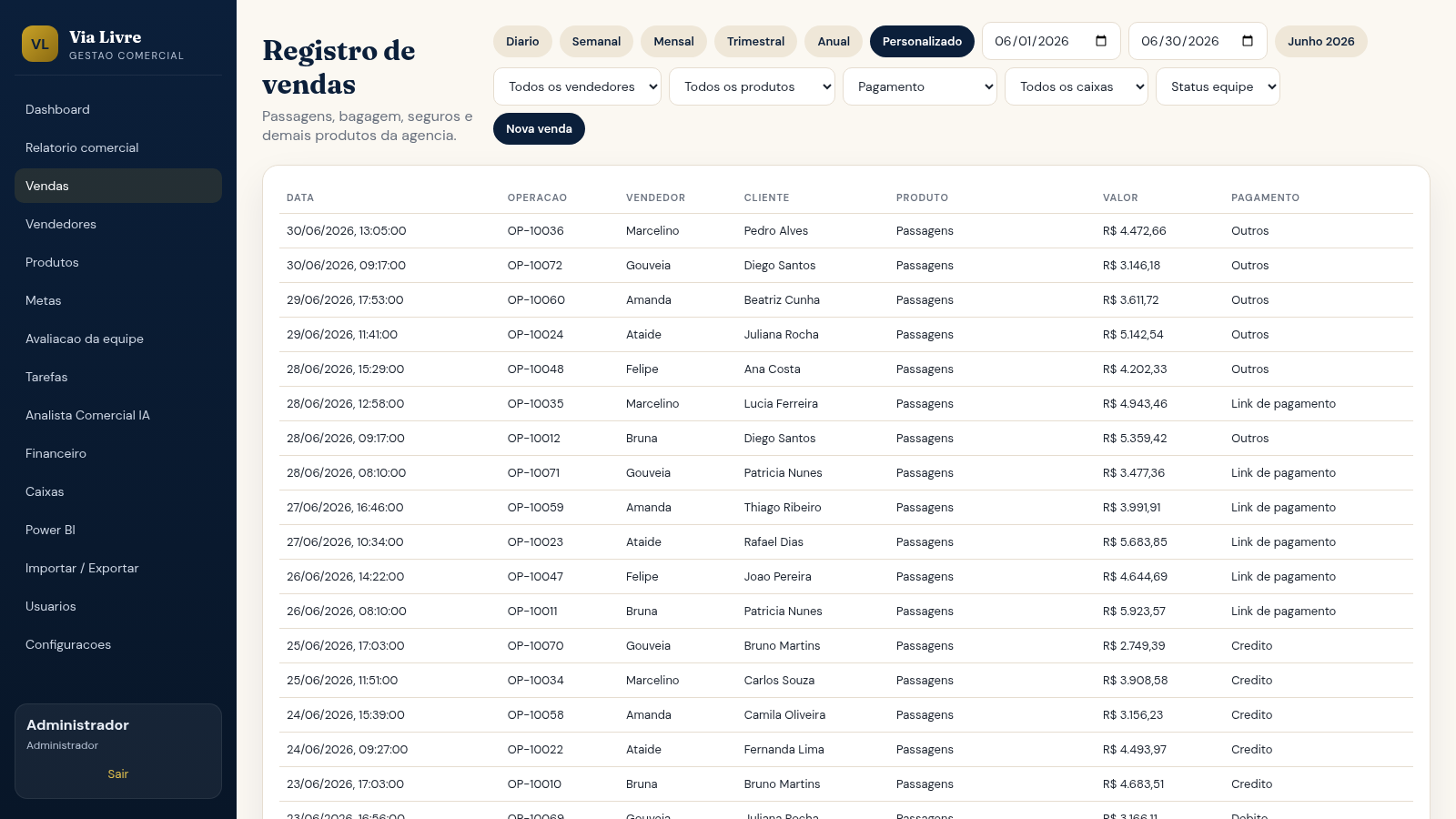
Task: Open the Status equipe dropdown
Action: coord(1218,86)
